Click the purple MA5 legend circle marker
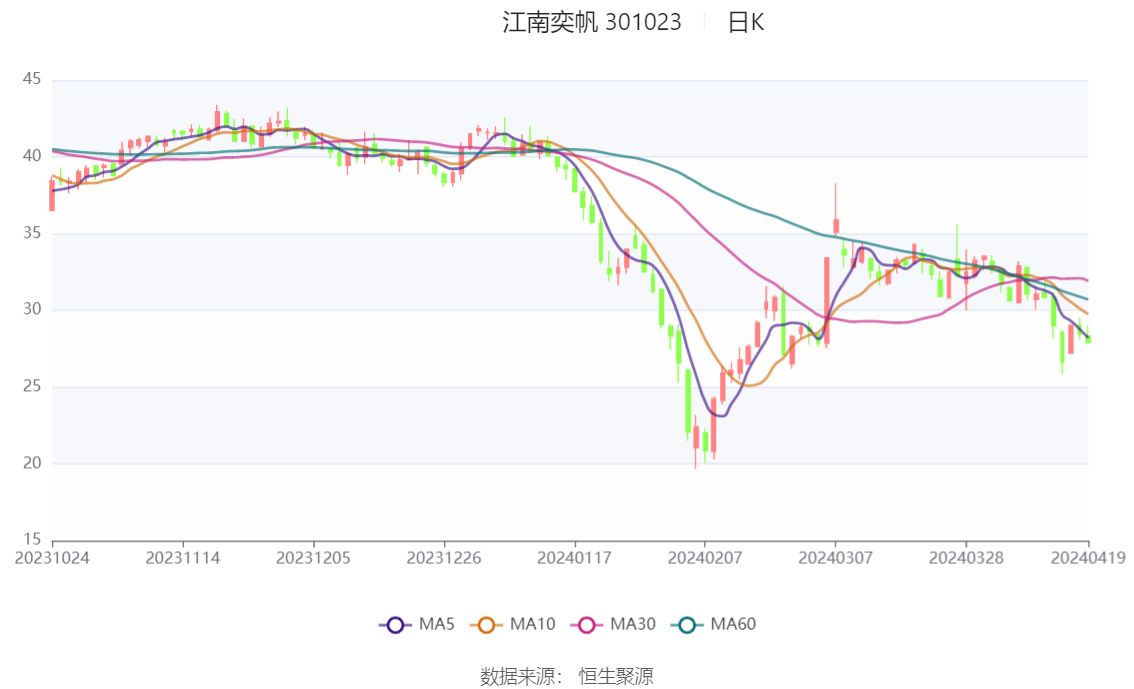Image resolution: width=1134 pixels, height=689 pixels. pyautogui.click(x=395, y=625)
